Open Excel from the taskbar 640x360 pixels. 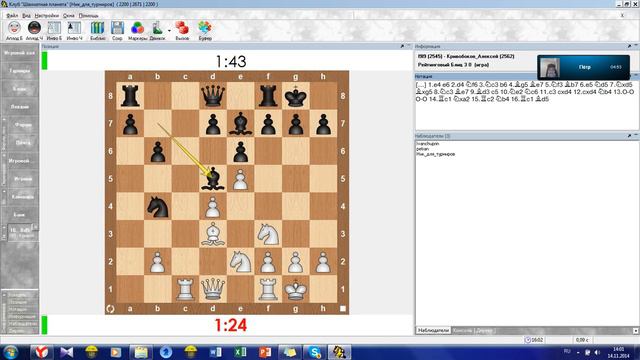240,352
